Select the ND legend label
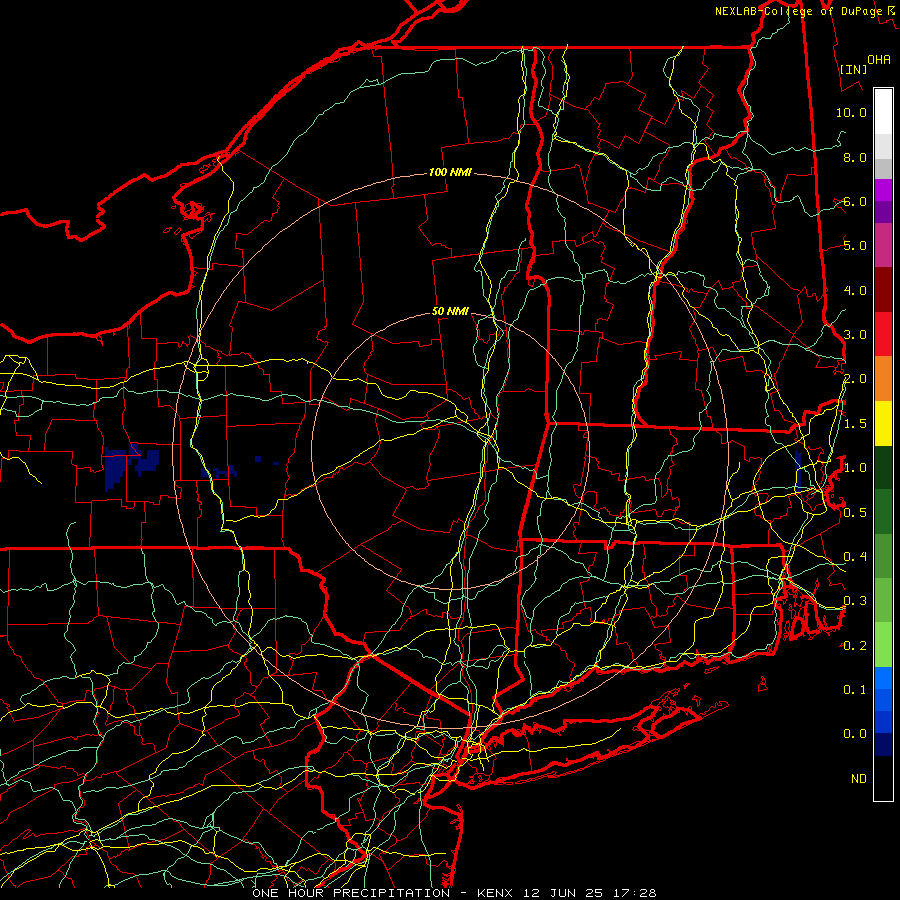The width and height of the screenshot is (900, 900). click(x=859, y=778)
